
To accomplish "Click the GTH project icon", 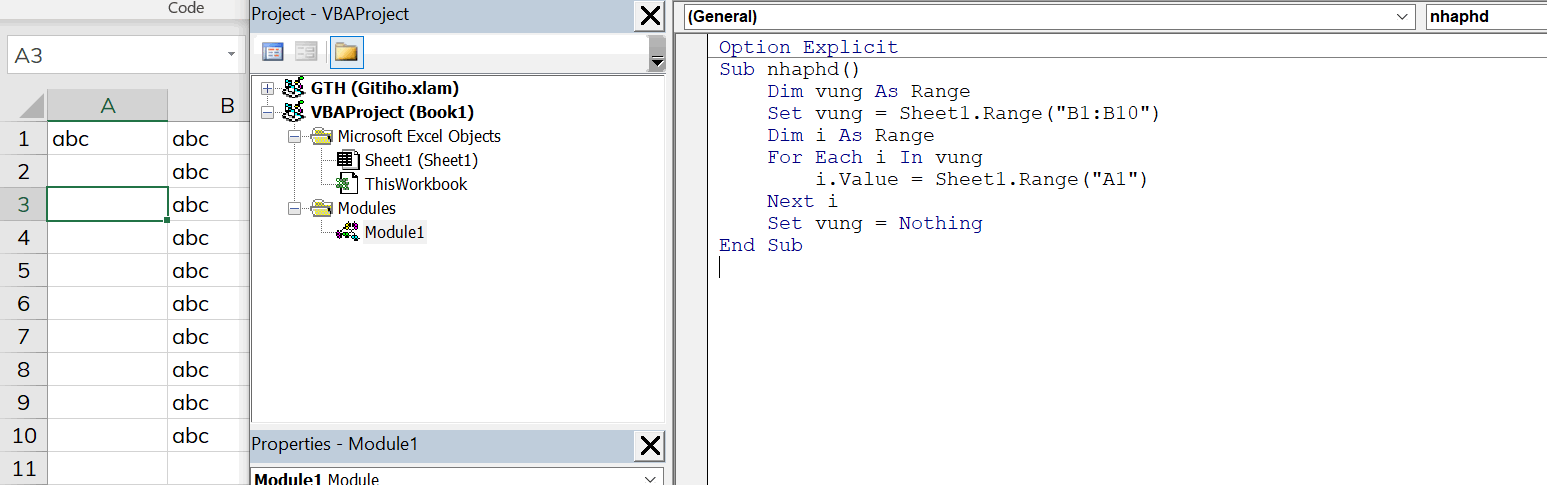I will [x=294, y=88].
